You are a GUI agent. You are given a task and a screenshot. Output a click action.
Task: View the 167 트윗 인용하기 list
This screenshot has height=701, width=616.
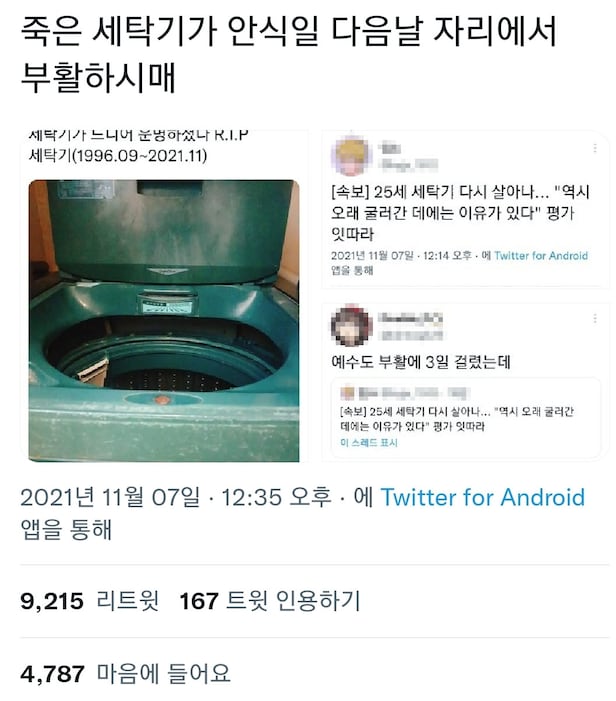[270, 600]
